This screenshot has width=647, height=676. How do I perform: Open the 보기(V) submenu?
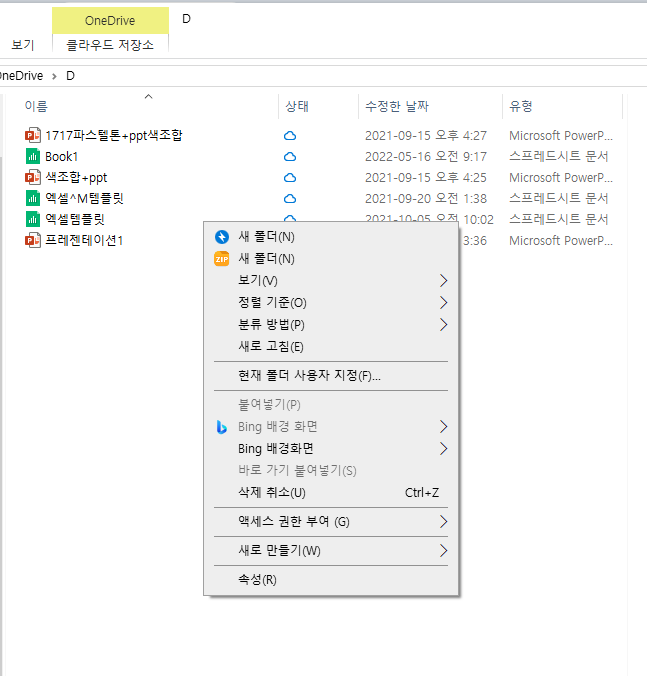click(x=331, y=281)
